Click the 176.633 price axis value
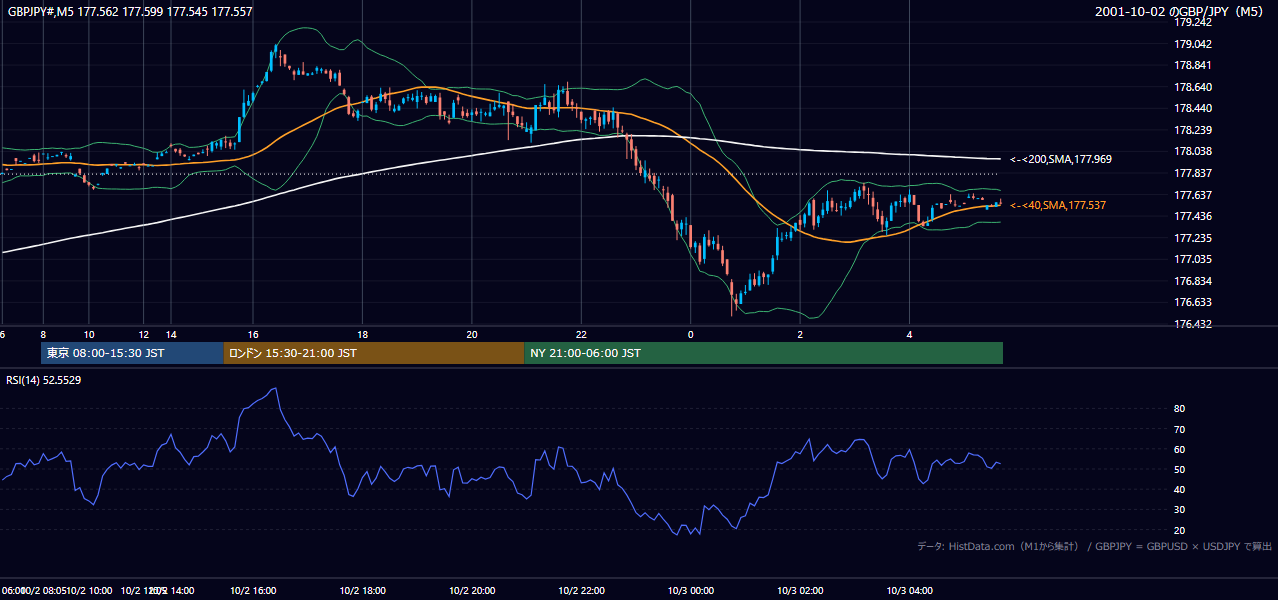1278x600 pixels. [x=1194, y=302]
